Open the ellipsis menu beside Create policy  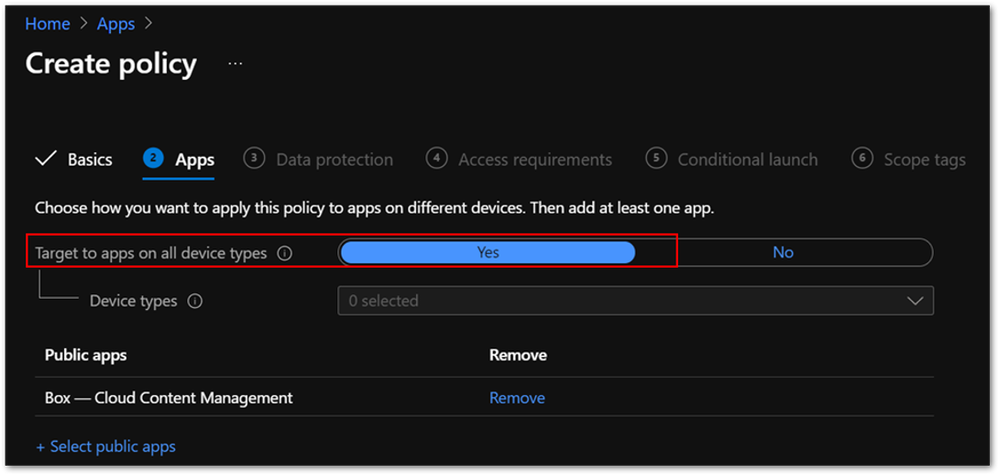235,63
